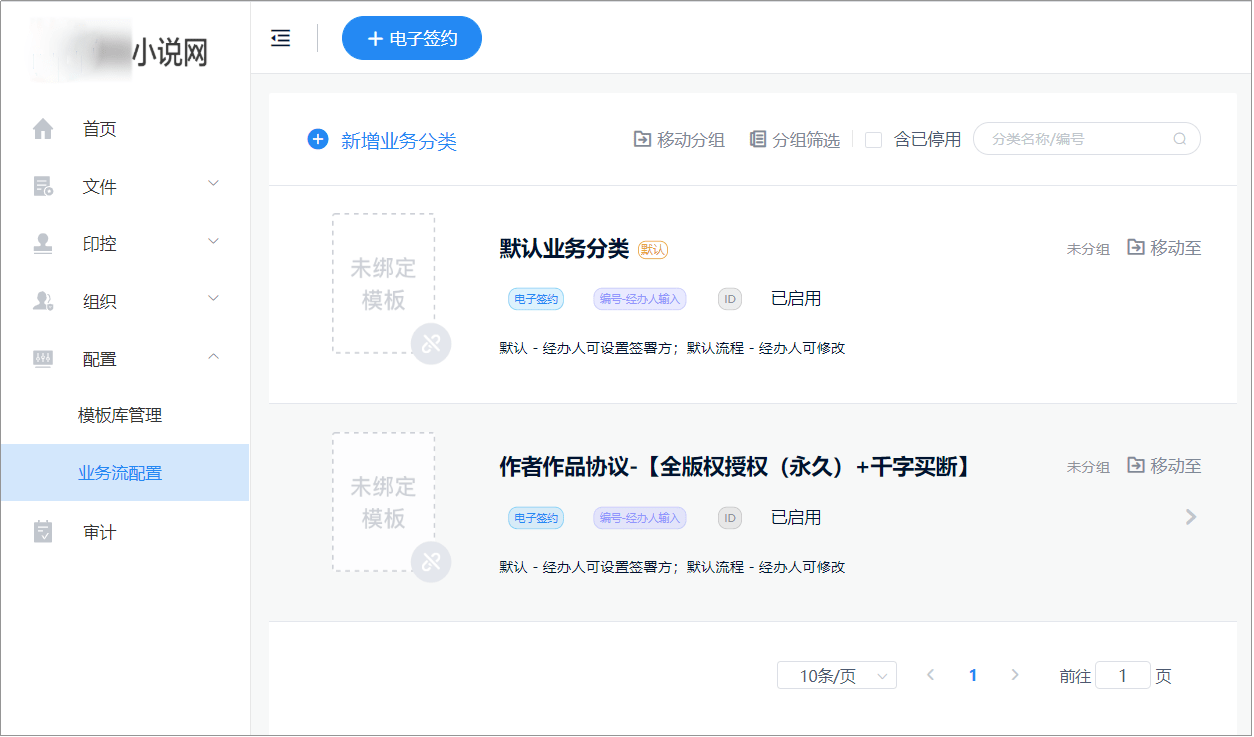Go to 首页 in the sidebar

(100, 129)
